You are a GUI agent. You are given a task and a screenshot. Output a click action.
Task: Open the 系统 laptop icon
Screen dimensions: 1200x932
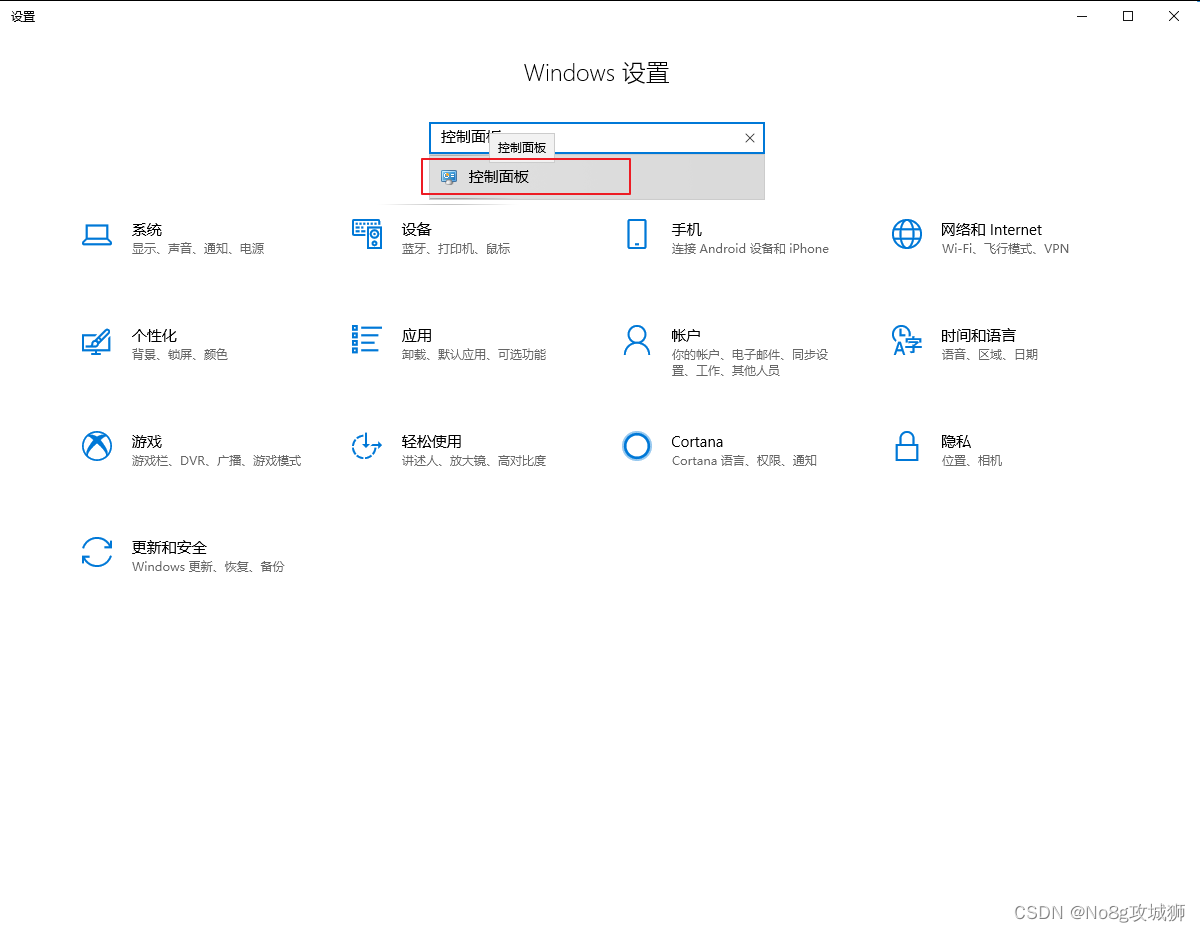pyautogui.click(x=97, y=234)
